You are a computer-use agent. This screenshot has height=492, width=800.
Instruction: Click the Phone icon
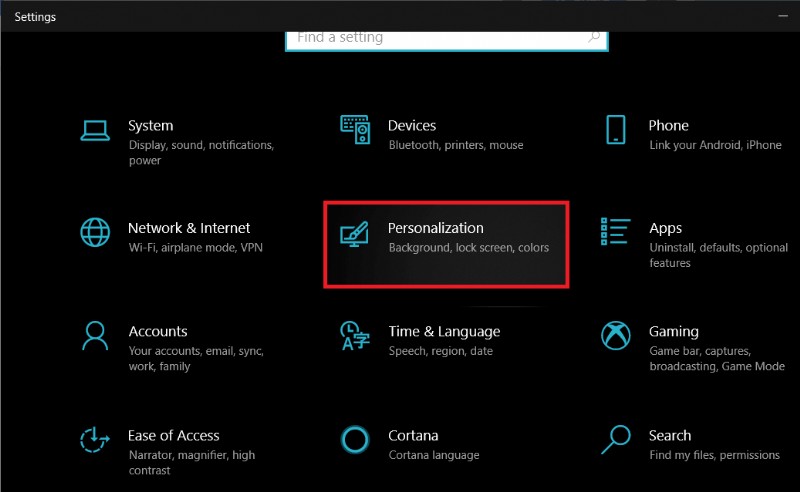coord(615,129)
